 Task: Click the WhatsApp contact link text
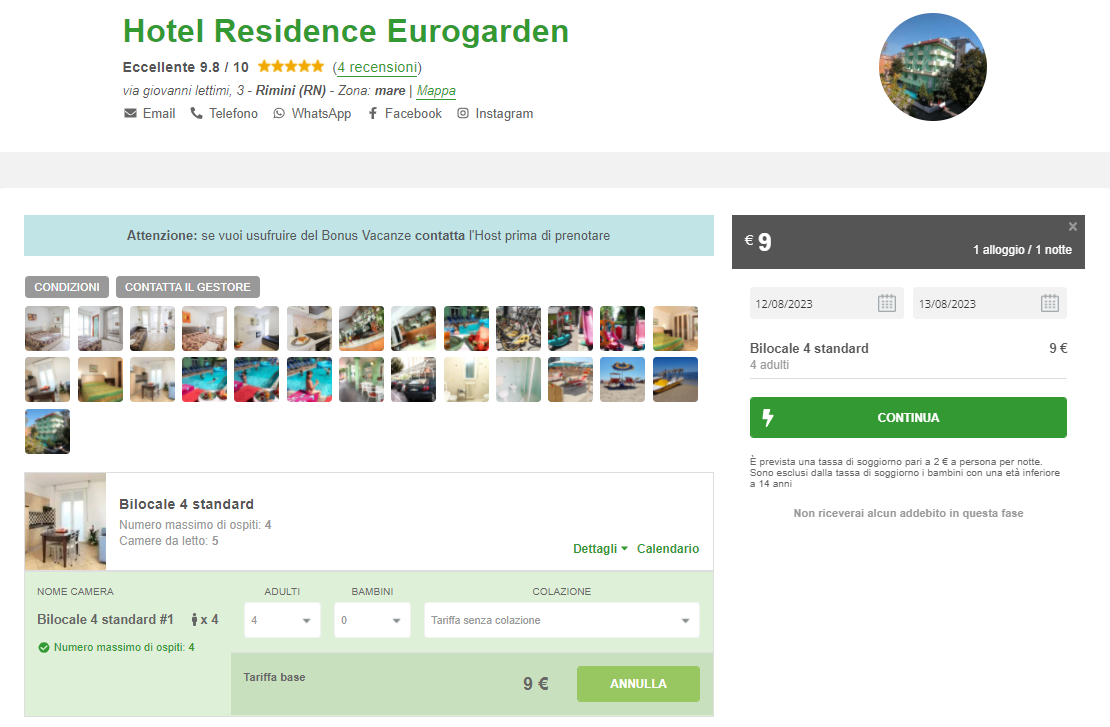[x=321, y=113]
